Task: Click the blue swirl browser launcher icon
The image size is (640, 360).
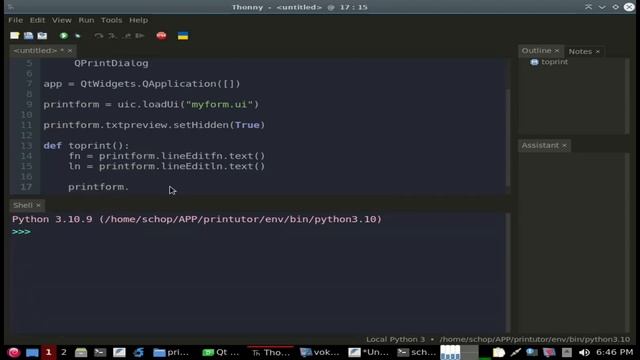Action: tap(138, 352)
